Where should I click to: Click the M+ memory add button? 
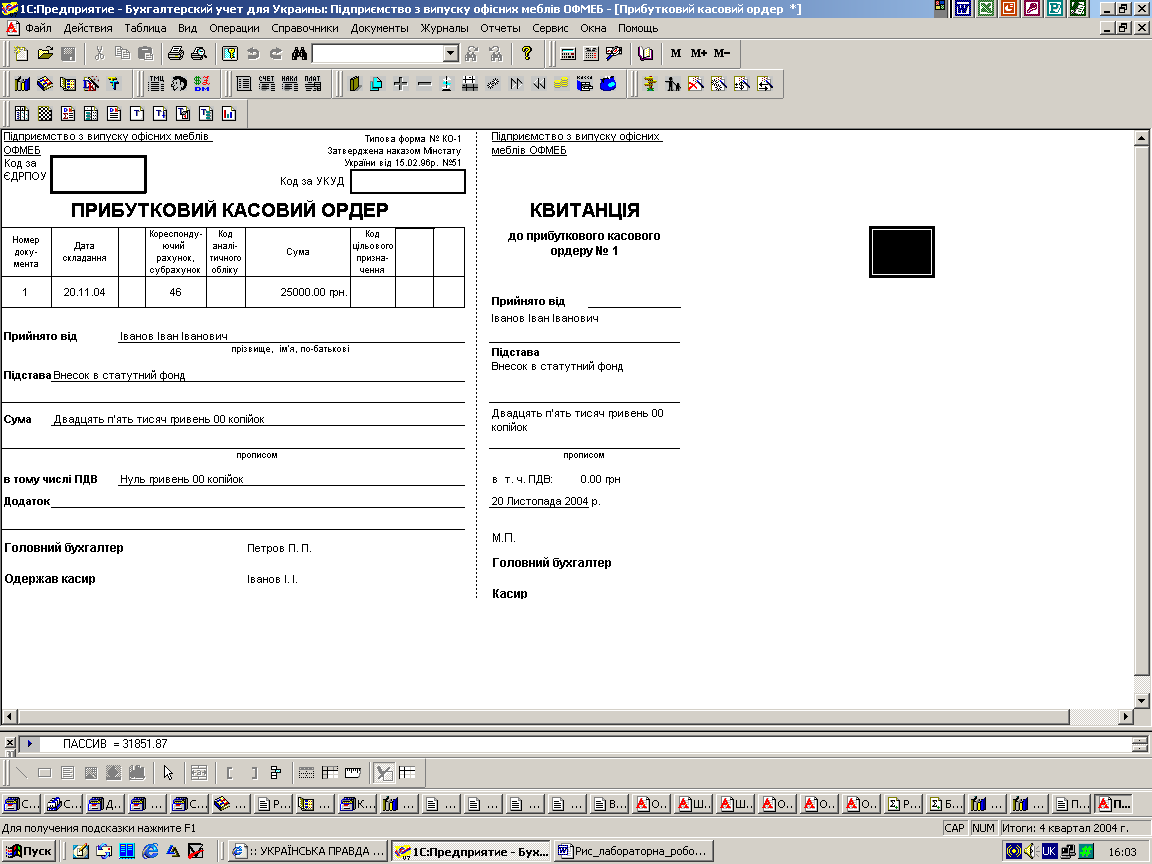tap(699, 53)
